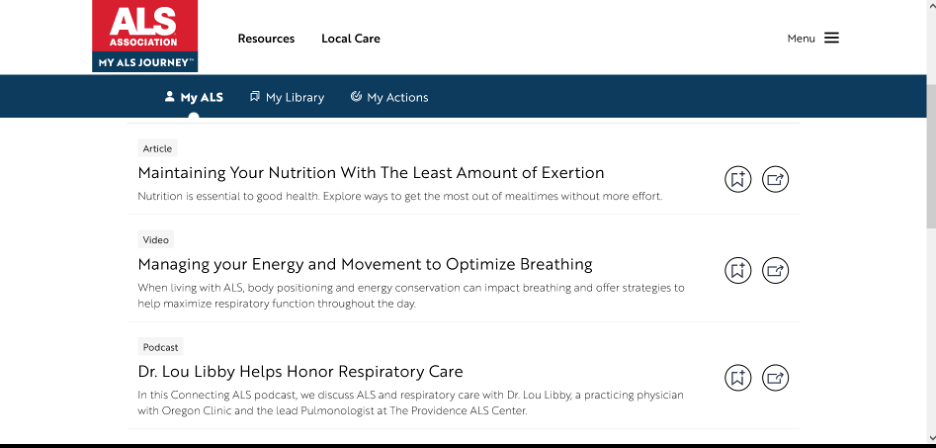This screenshot has width=936, height=448.
Task: Open the Local Care navigation menu
Action: 350,38
